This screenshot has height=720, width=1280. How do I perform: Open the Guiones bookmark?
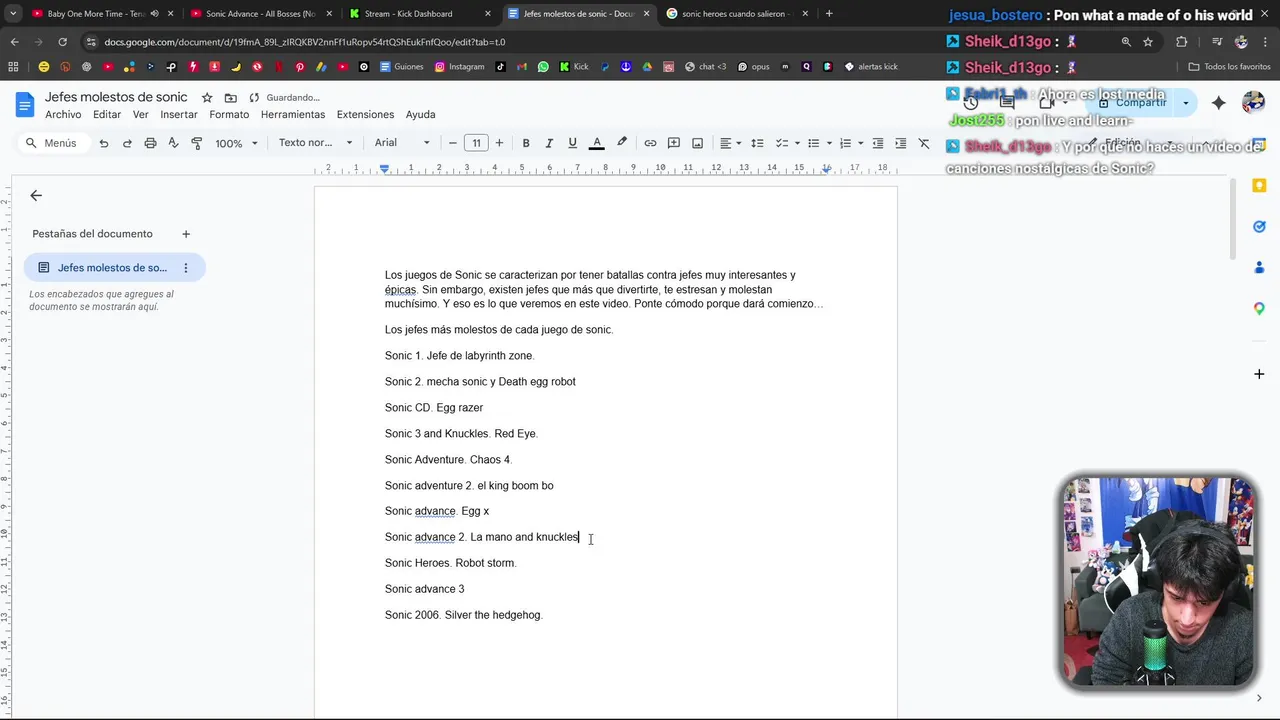[401, 67]
